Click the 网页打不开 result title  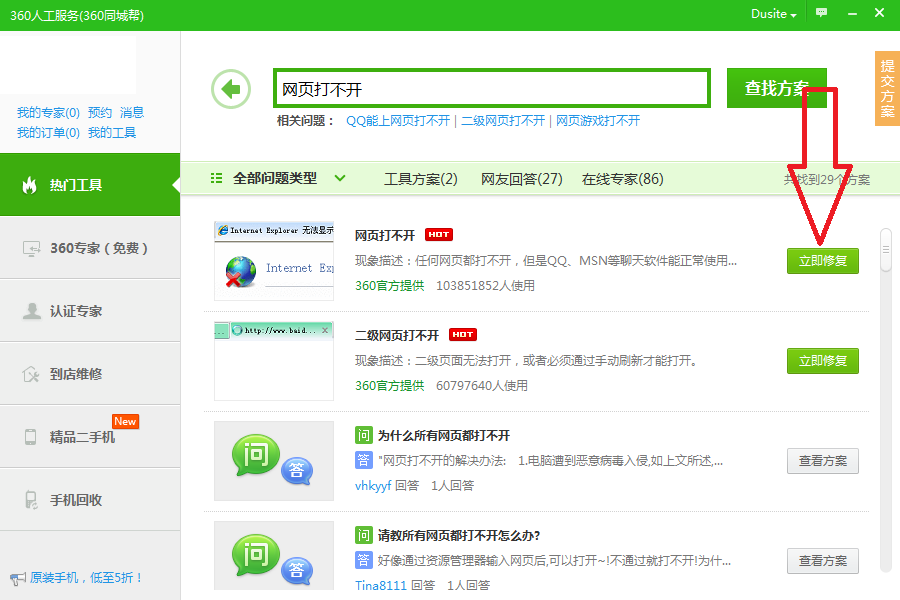click(385, 235)
